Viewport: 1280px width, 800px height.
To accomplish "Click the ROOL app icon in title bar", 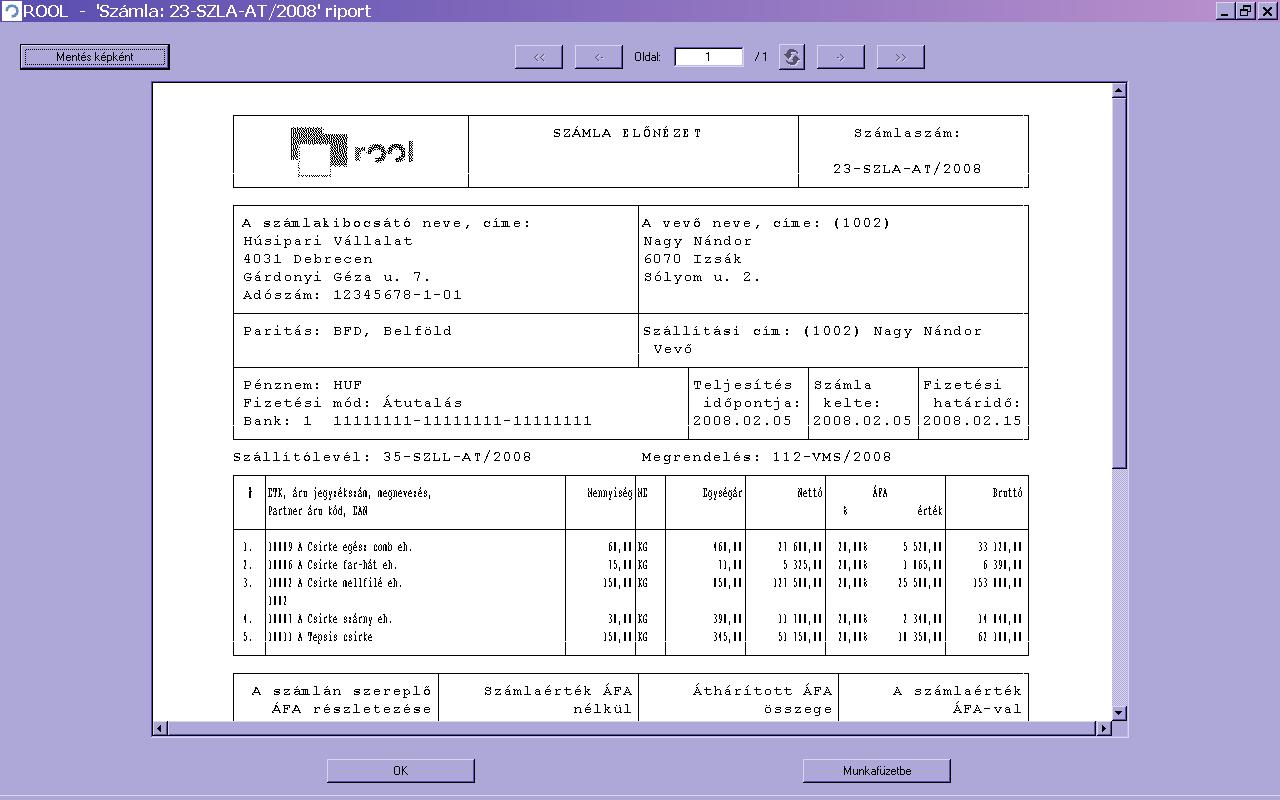I will tap(11, 11).
